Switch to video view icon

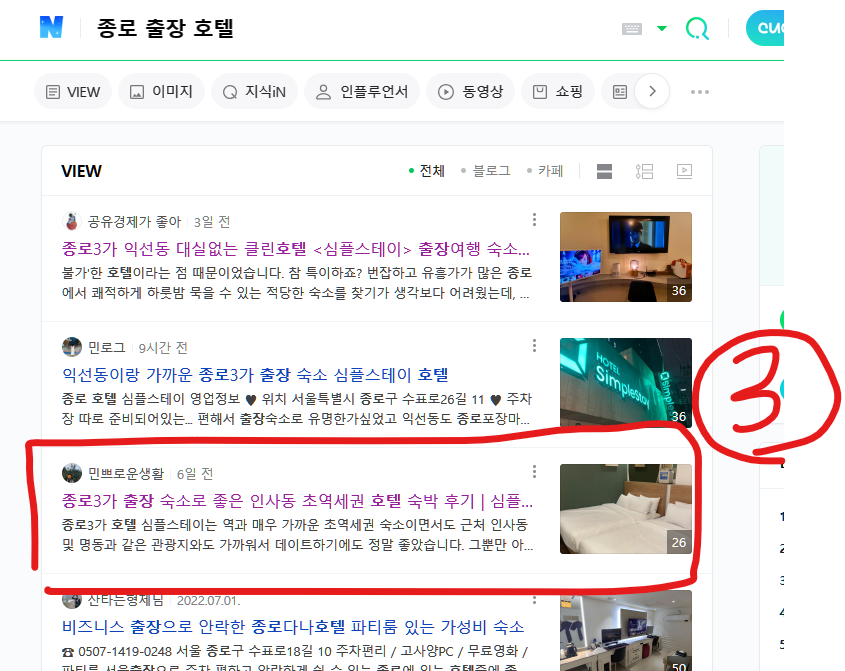coord(684,171)
